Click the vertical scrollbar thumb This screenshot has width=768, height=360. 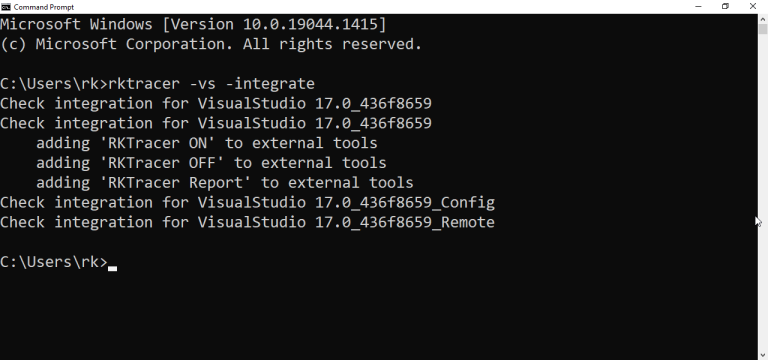[x=763, y=28]
